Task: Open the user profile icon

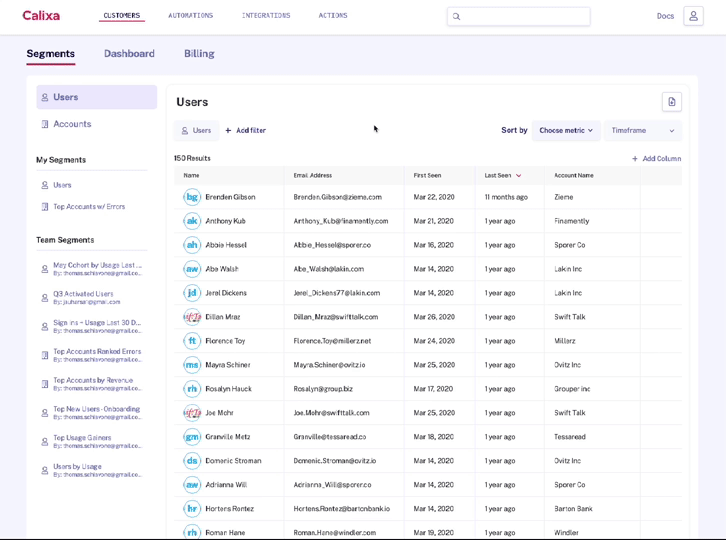Action: pyautogui.click(x=693, y=16)
